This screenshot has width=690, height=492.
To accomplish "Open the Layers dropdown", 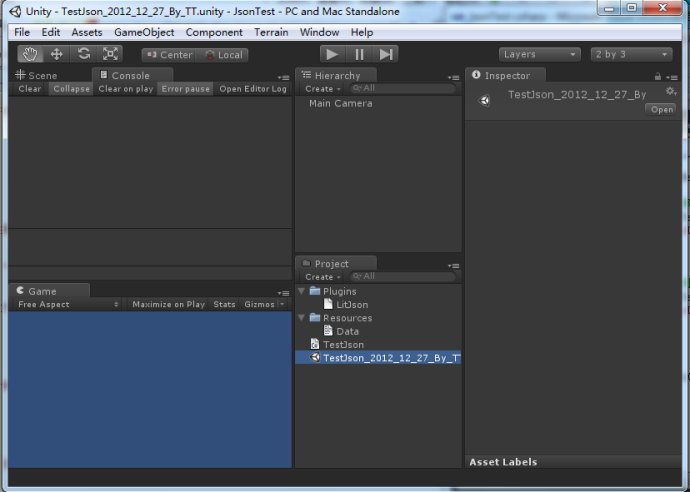I will pyautogui.click(x=540, y=55).
